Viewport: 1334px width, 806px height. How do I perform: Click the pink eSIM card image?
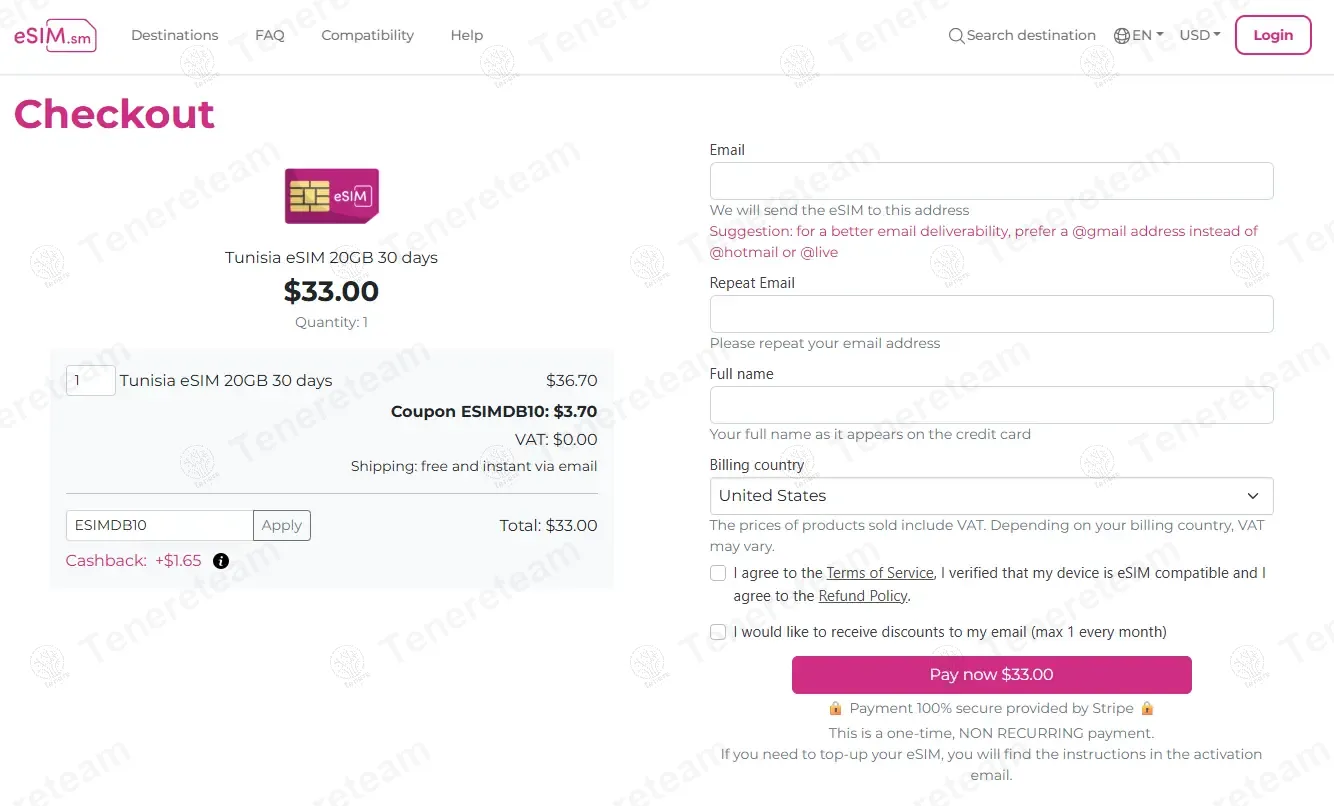point(331,196)
